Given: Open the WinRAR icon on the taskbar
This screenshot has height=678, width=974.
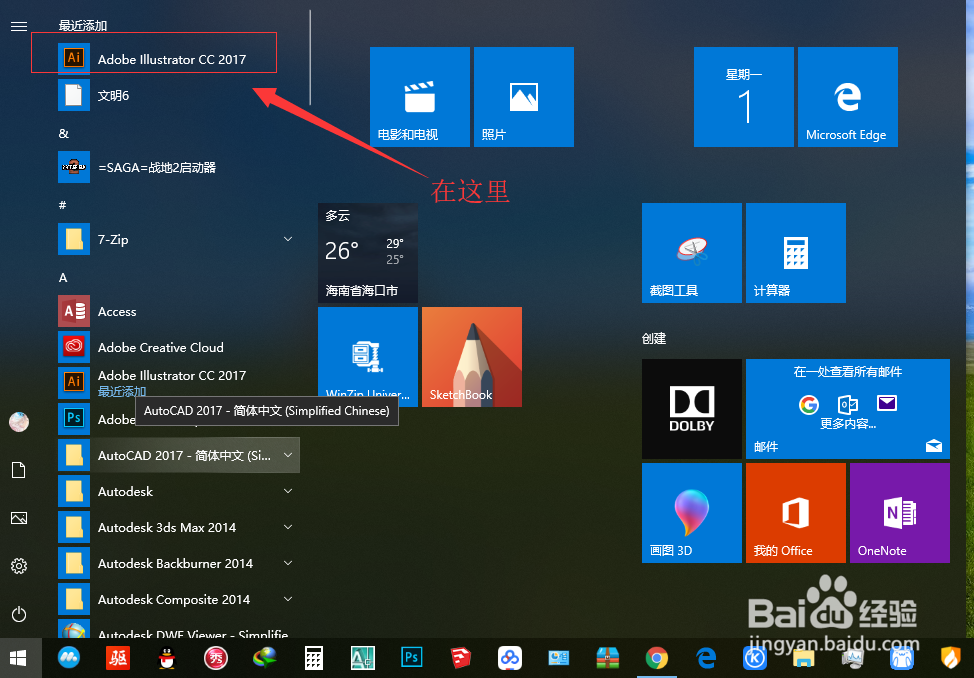Looking at the screenshot, I should pos(608,657).
